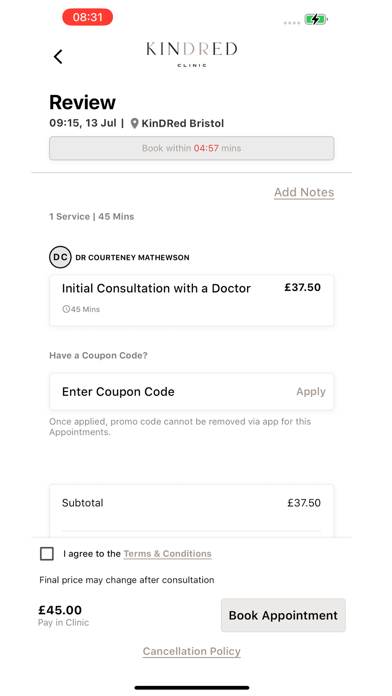Click the clock icon beside 45 Mins
The width and height of the screenshot is (392, 696).
pyautogui.click(x=66, y=309)
